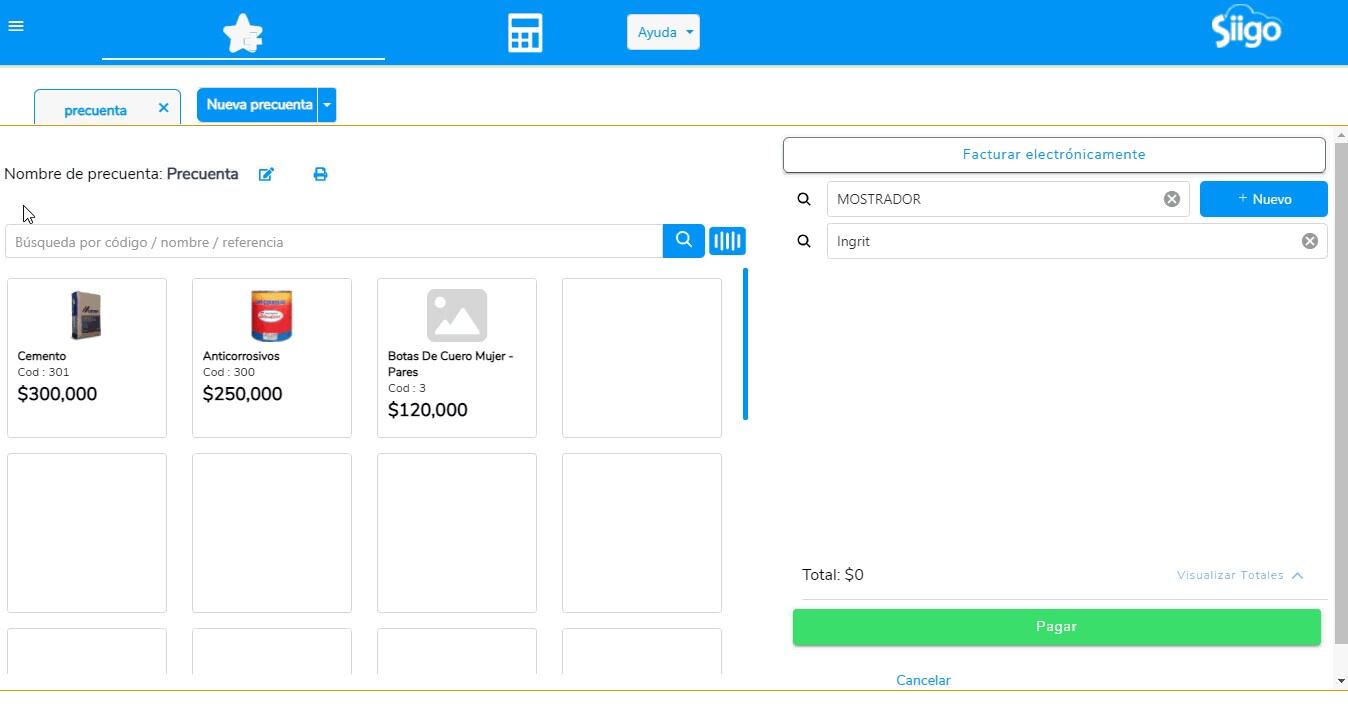The height and width of the screenshot is (704, 1348).
Task: Click the blue product search magnifier button
Action: (684, 240)
